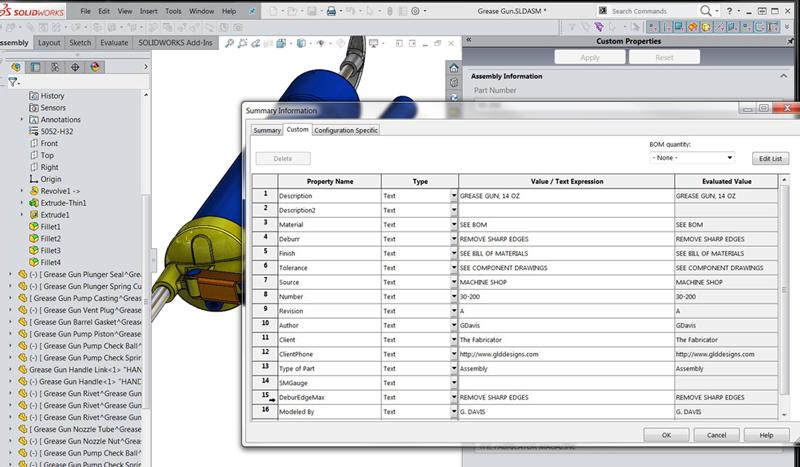Image resolution: width=800 pixels, height=467 pixels.
Task: Click the feature tree filter funnel icon
Action: coord(12,82)
